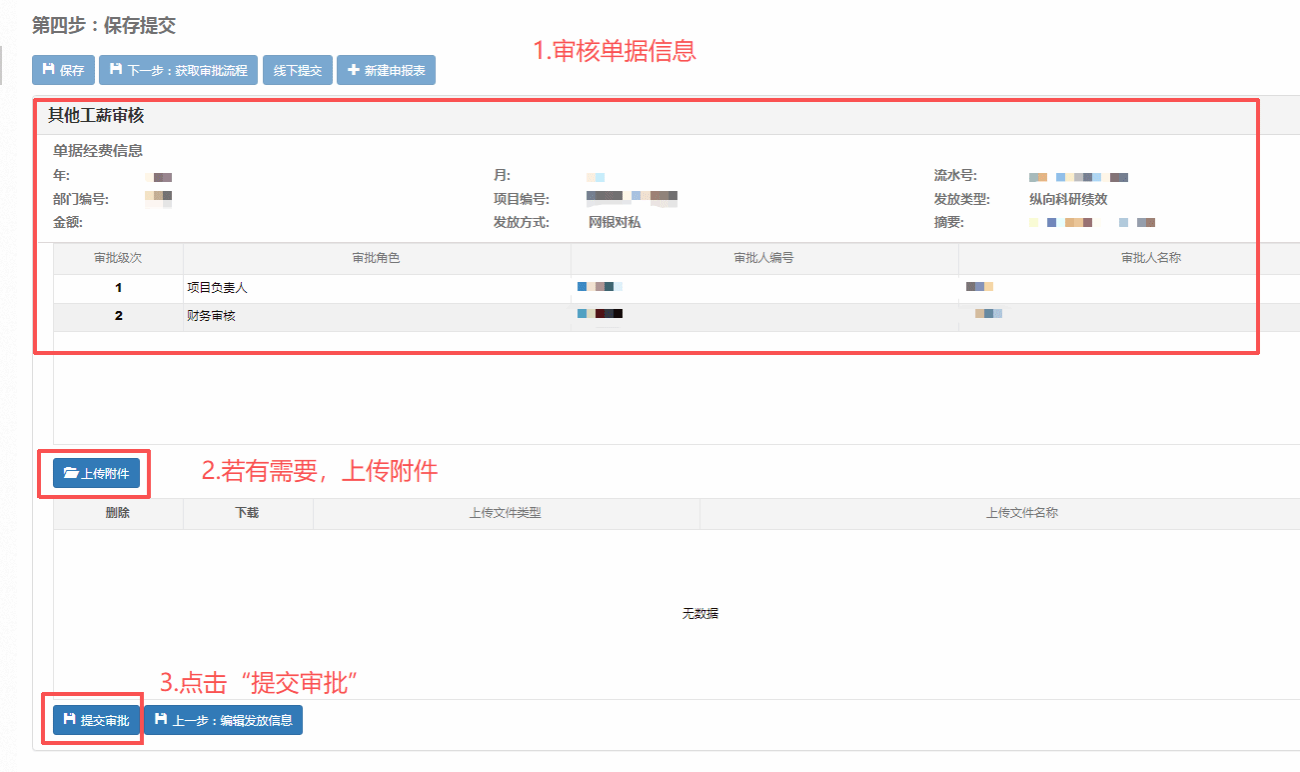Click the plus icon on 新建申报表

point(353,71)
